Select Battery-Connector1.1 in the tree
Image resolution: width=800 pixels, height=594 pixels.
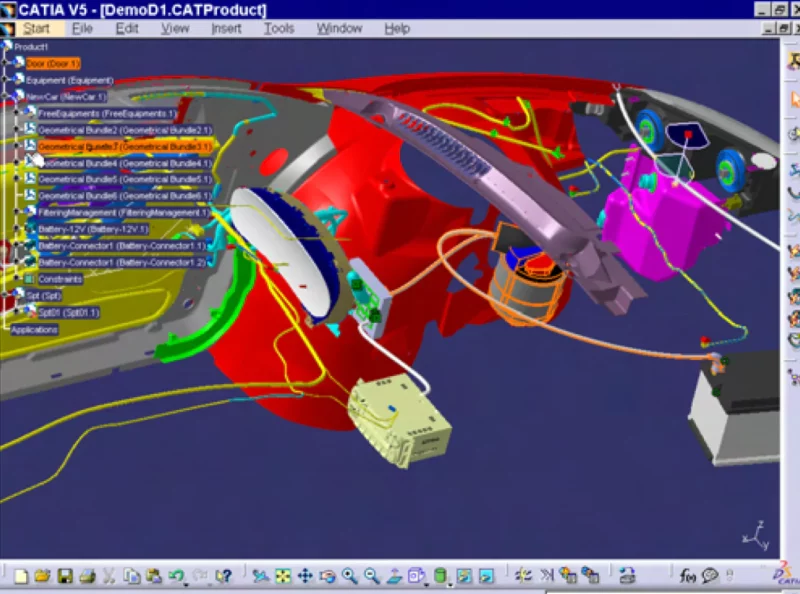pos(122,246)
